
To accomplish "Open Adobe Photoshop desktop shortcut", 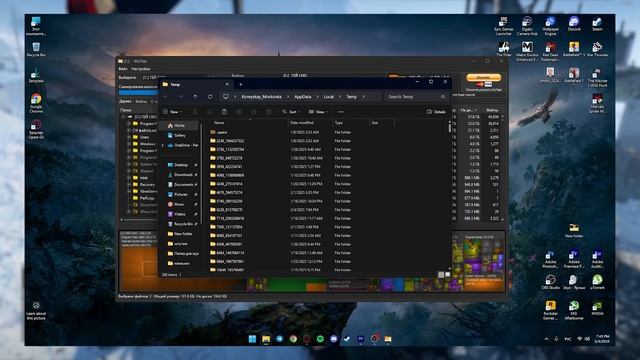I will [x=550, y=260].
